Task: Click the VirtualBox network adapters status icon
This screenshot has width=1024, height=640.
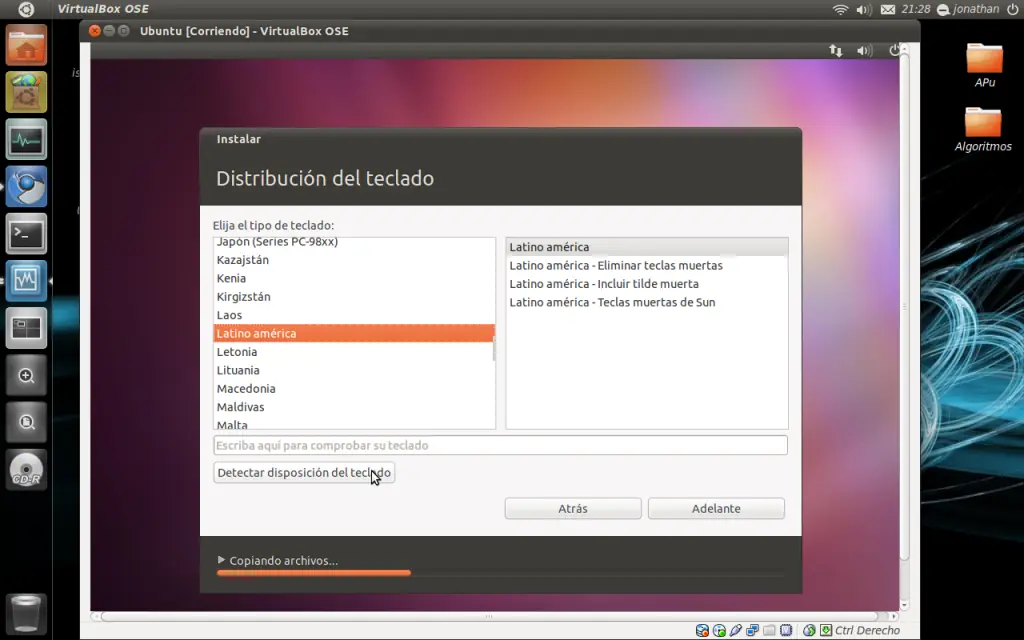Action: tap(752, 630)
